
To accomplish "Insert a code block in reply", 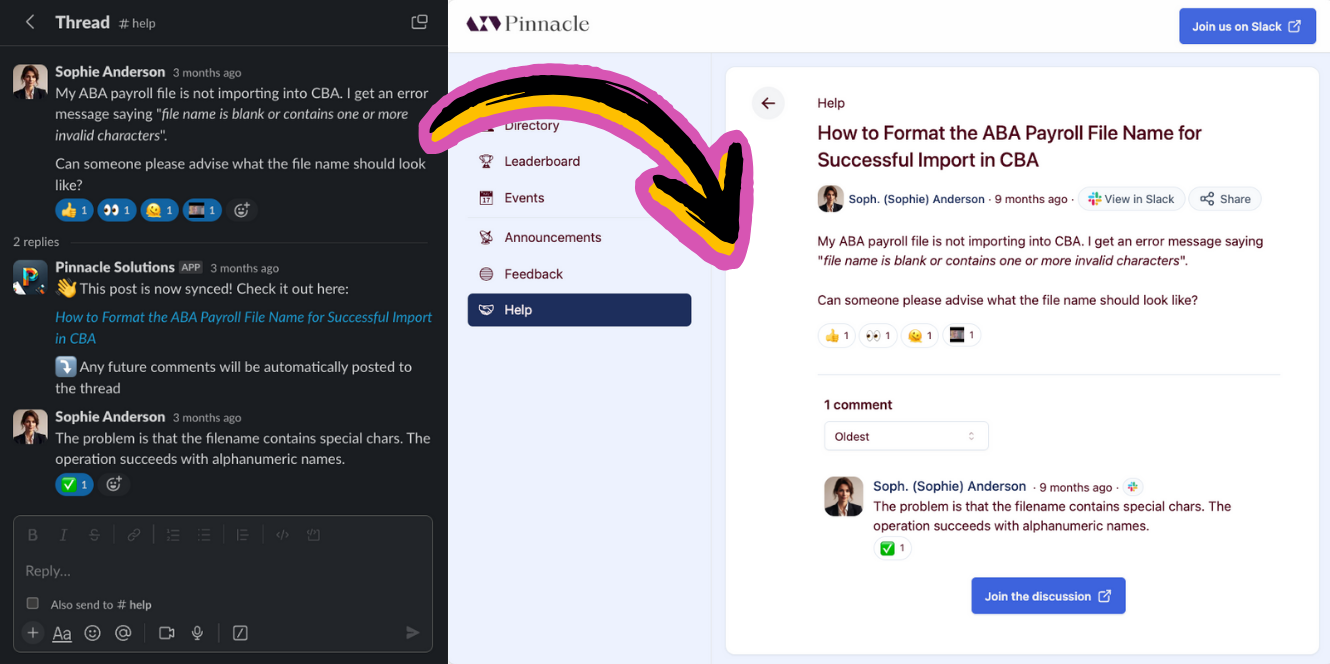I will (313, 535).
